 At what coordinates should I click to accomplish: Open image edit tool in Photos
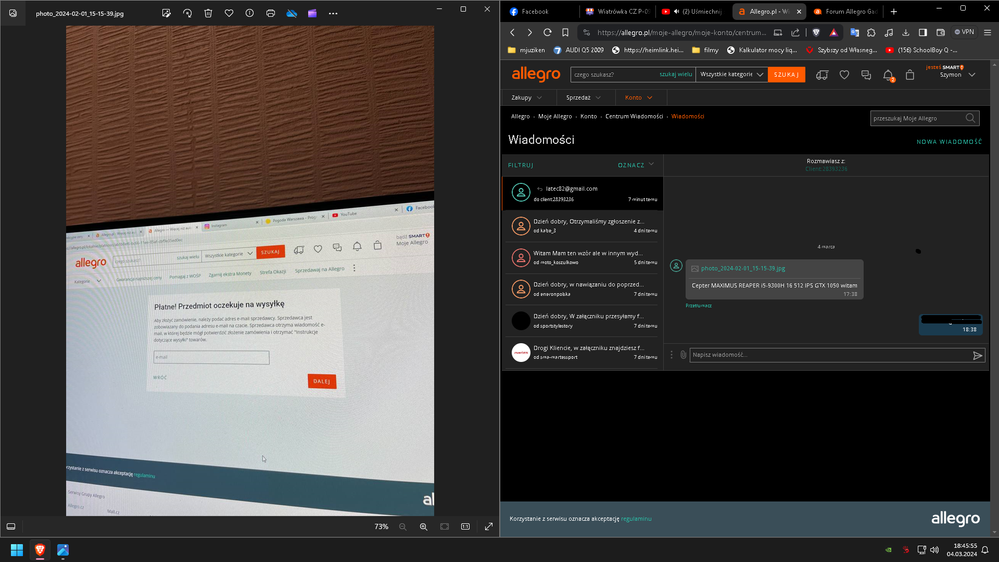pyautogui.click(x=166, y=13)
